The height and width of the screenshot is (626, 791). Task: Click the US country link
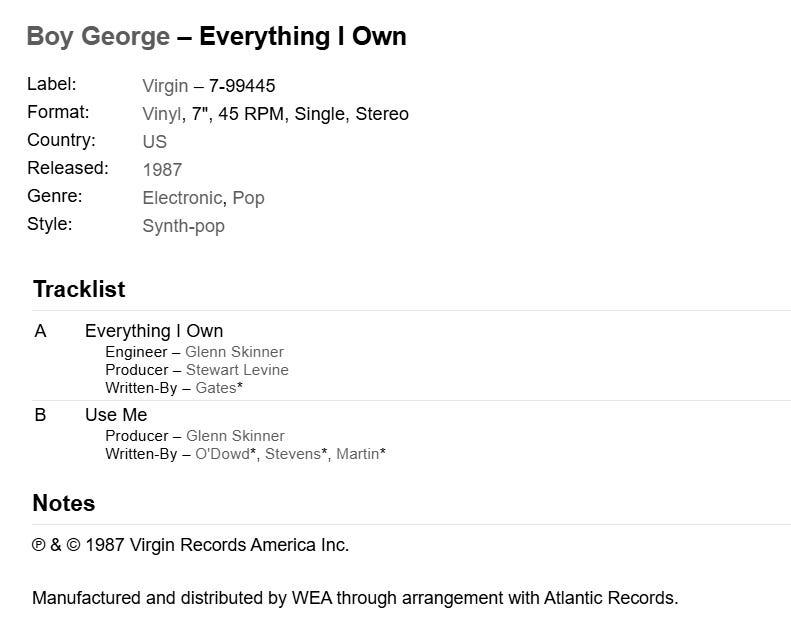[154, 142]
